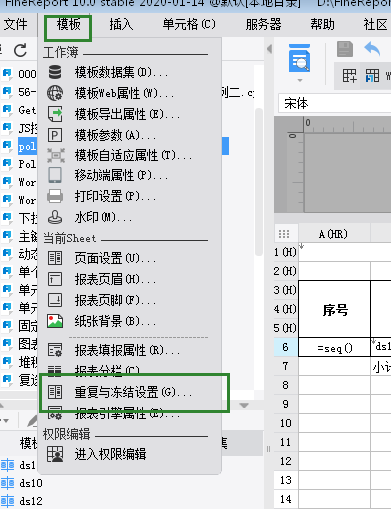Click the stamp icon beside 水印

tap(55, 217)
